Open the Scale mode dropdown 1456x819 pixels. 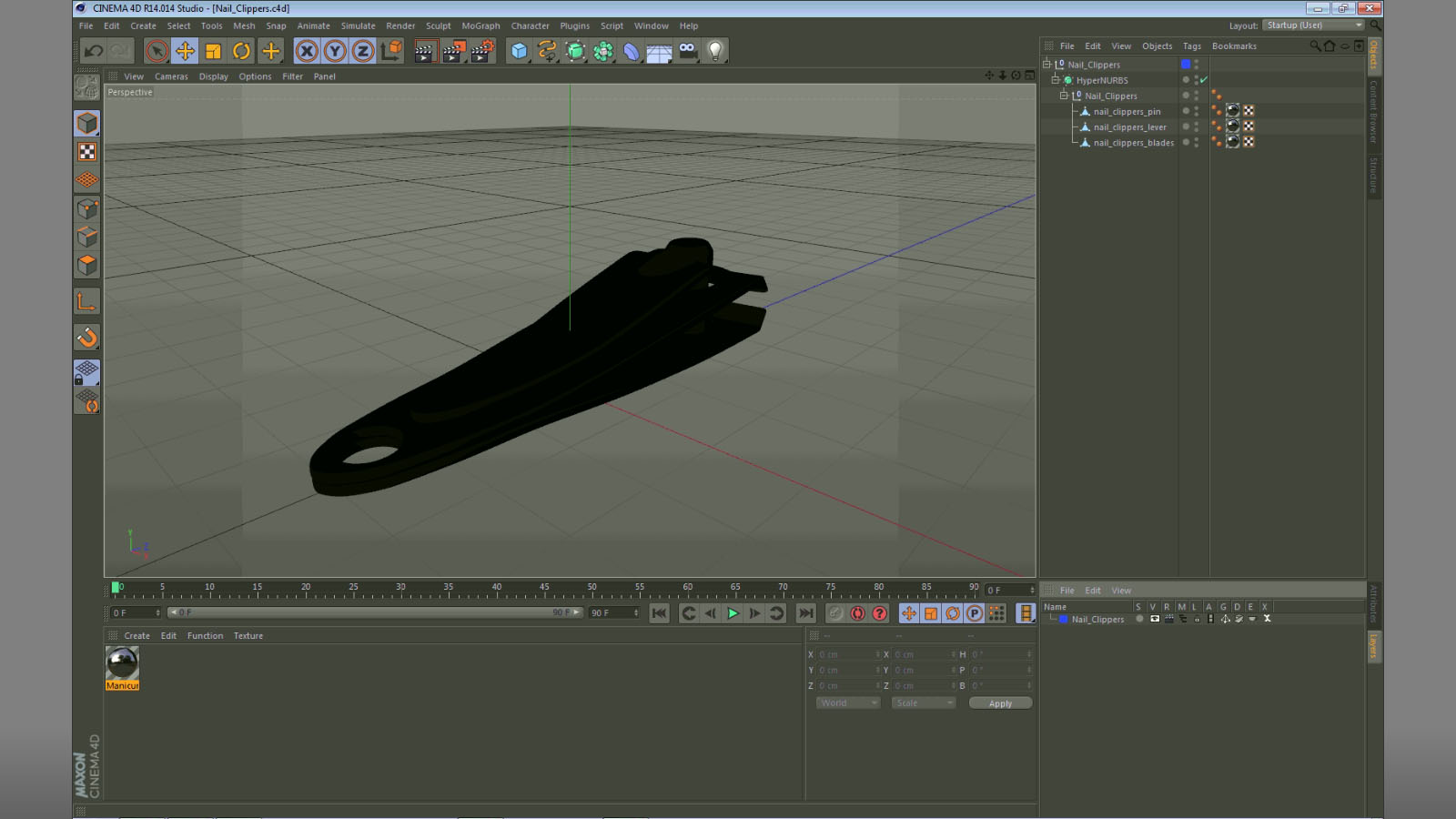click(x=924, y=703)
